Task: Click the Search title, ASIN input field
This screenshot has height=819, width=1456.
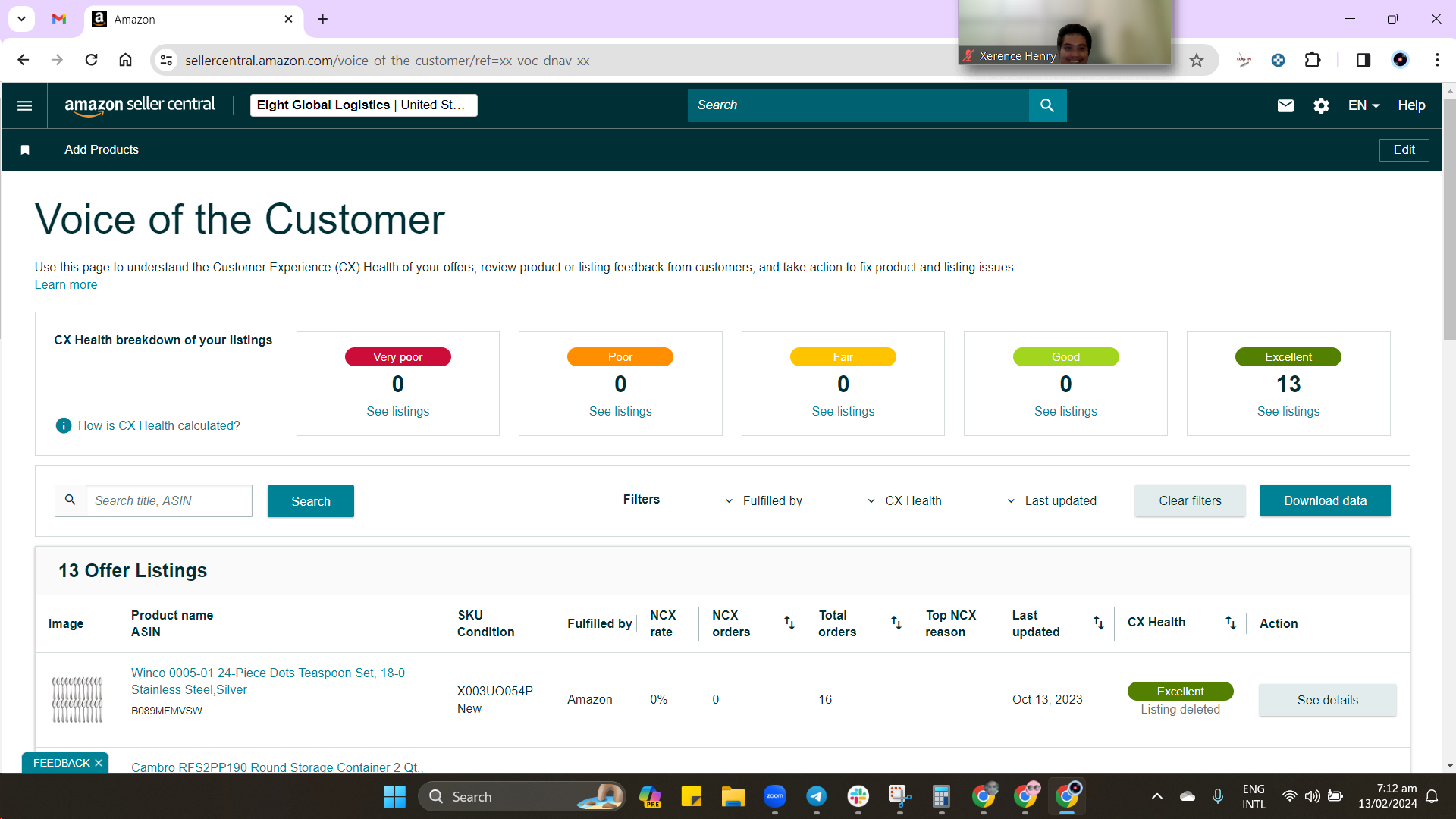Action: 168,500
